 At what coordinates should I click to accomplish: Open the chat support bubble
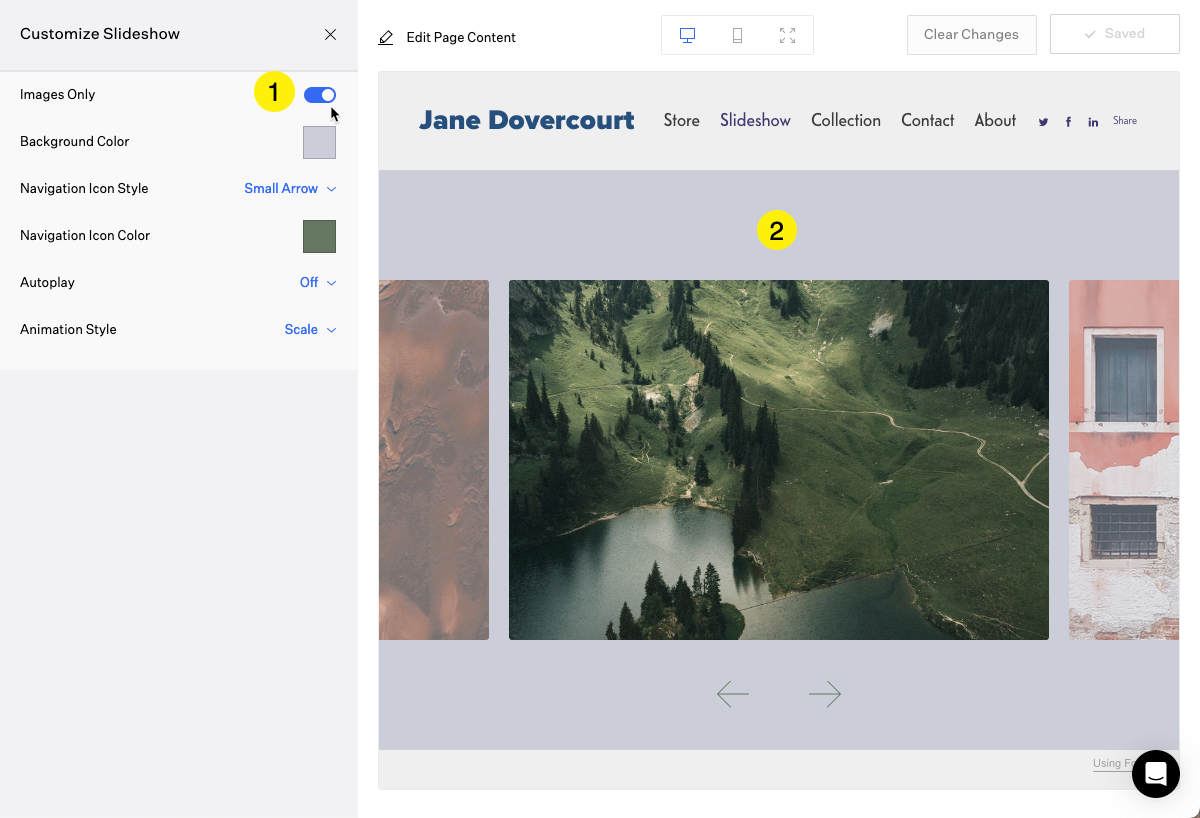pos(1155,774)
